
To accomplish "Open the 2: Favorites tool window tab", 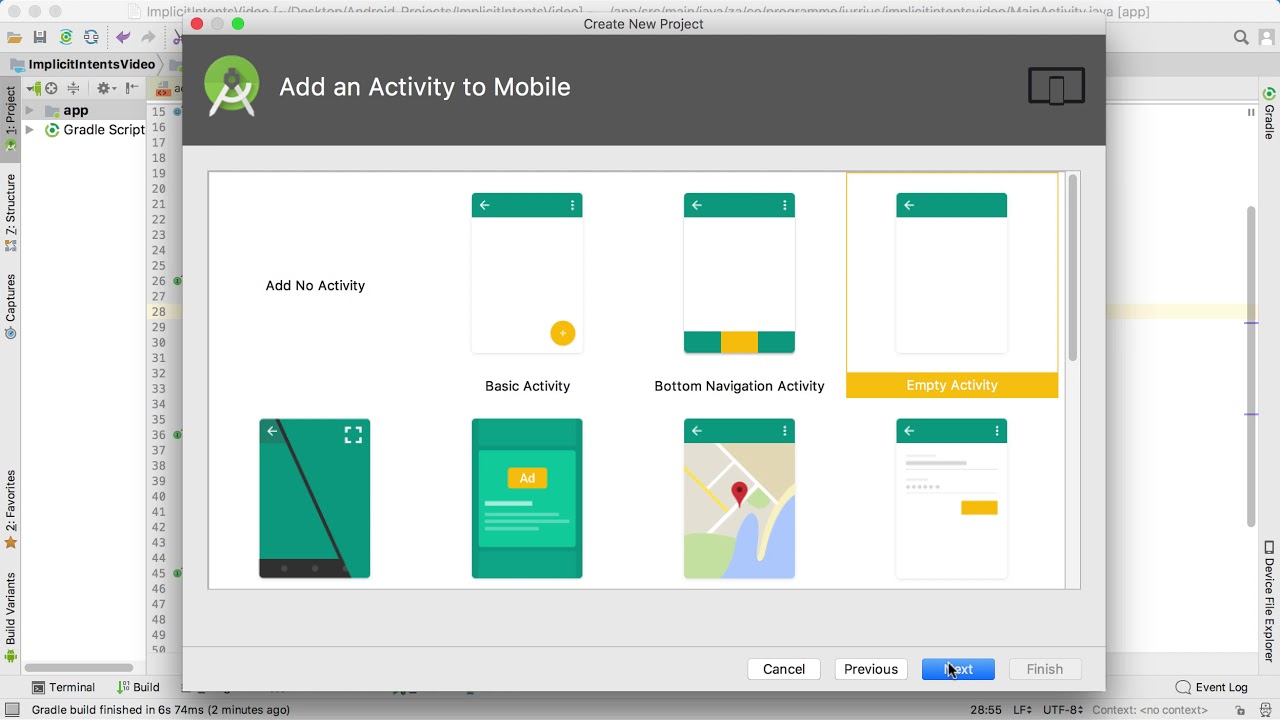I will (x=11, y=509).
